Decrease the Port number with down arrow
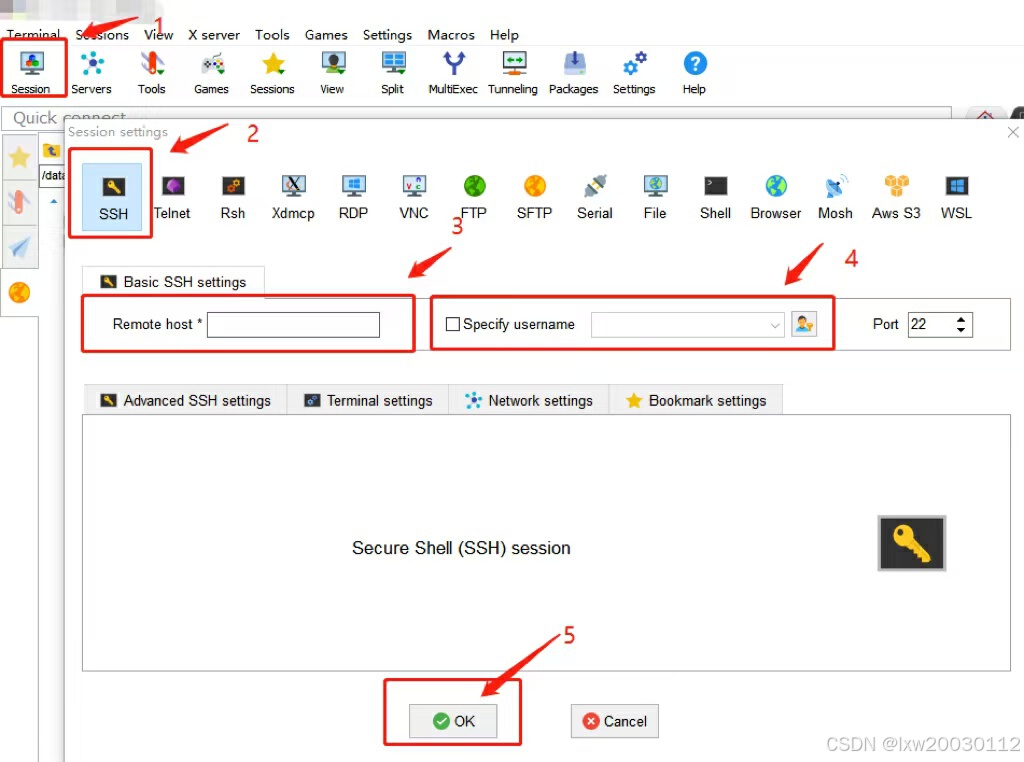1024x762 pixels. [x=961, y=330]
